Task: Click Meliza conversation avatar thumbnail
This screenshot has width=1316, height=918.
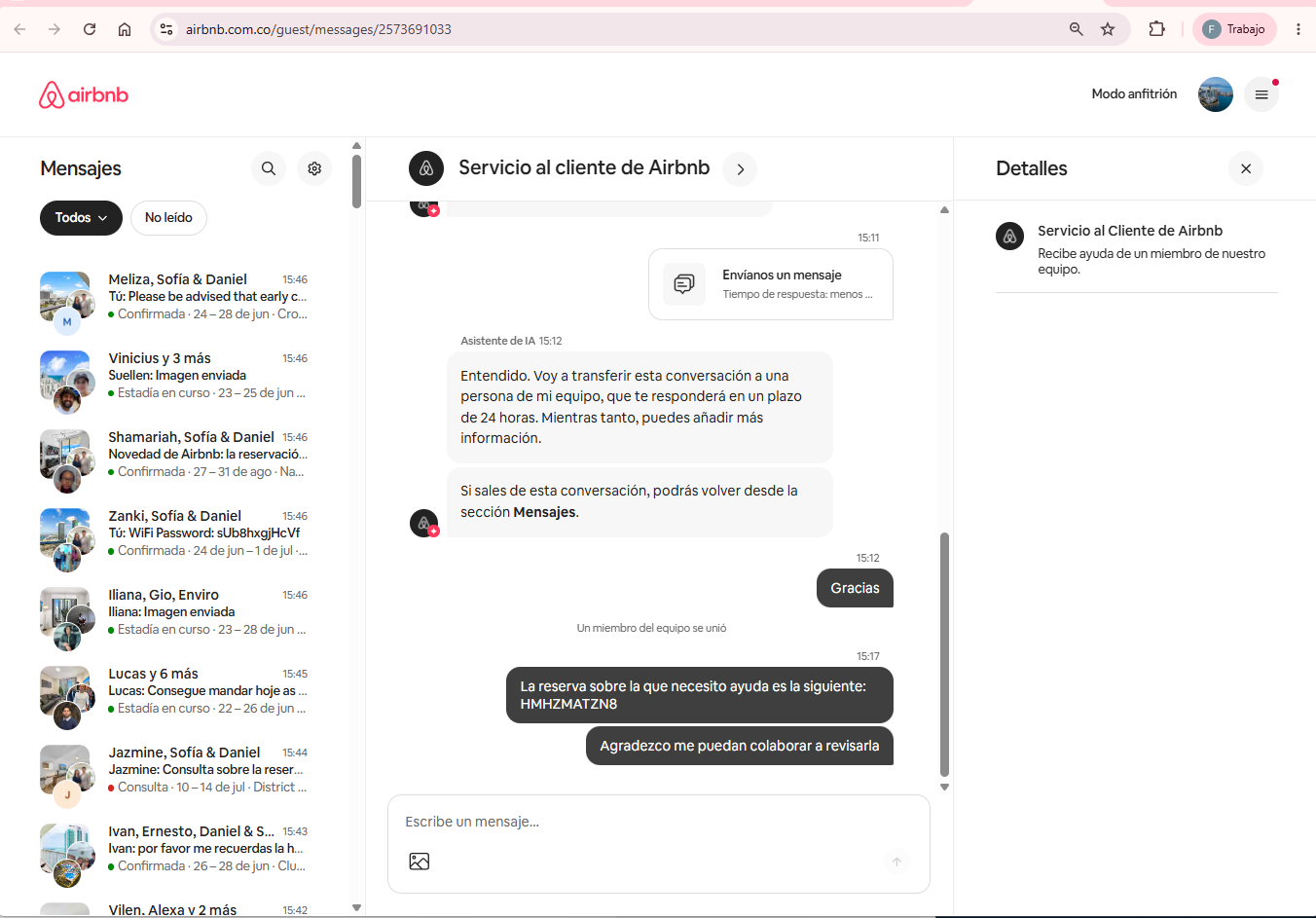Action: point(66,303)
